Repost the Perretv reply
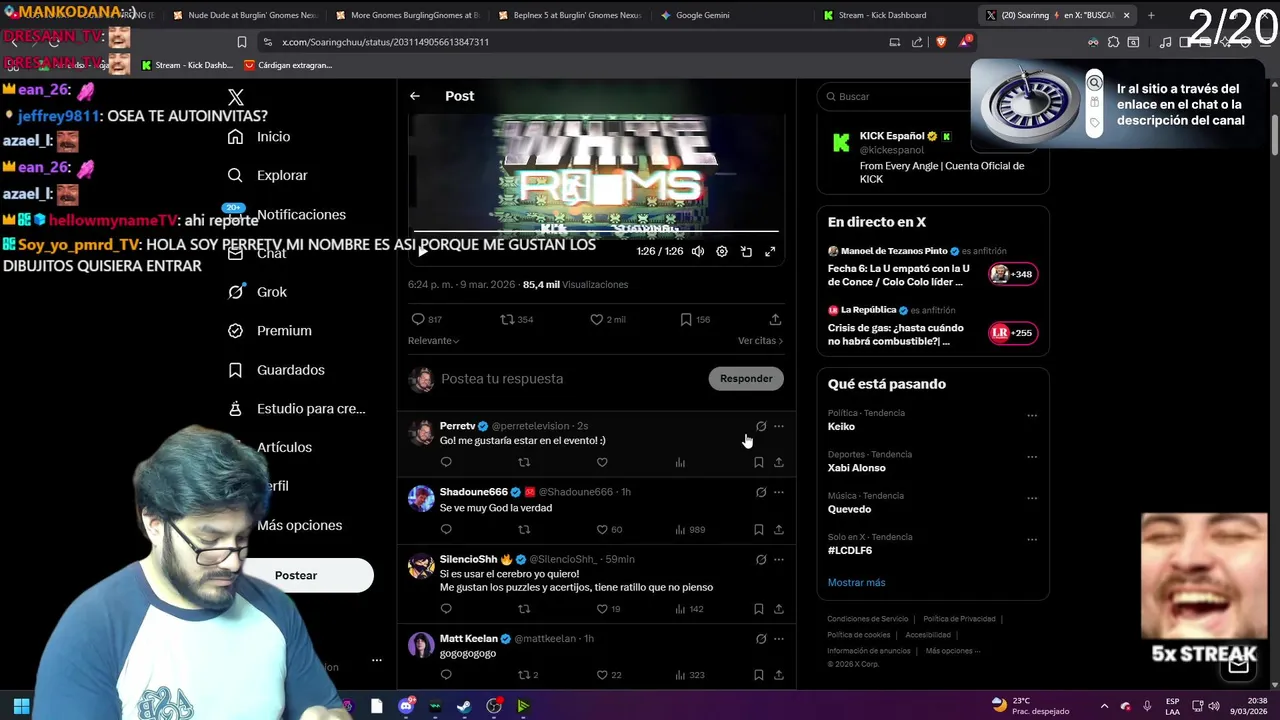The width and height of the screenshot is (1280, 720). point(524,462)
